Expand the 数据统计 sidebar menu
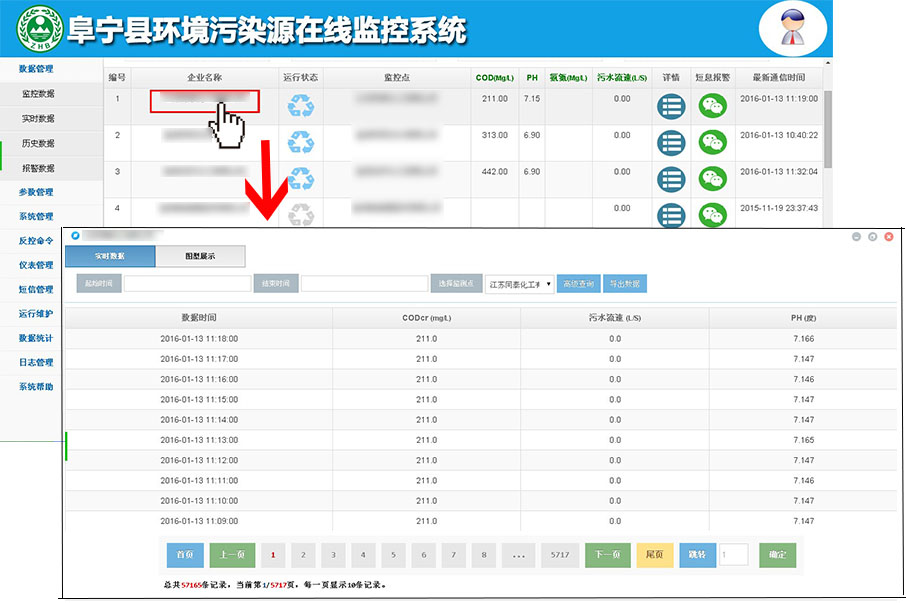The width and height of the screenshot is (907, 603). click(x=36, y=338)
